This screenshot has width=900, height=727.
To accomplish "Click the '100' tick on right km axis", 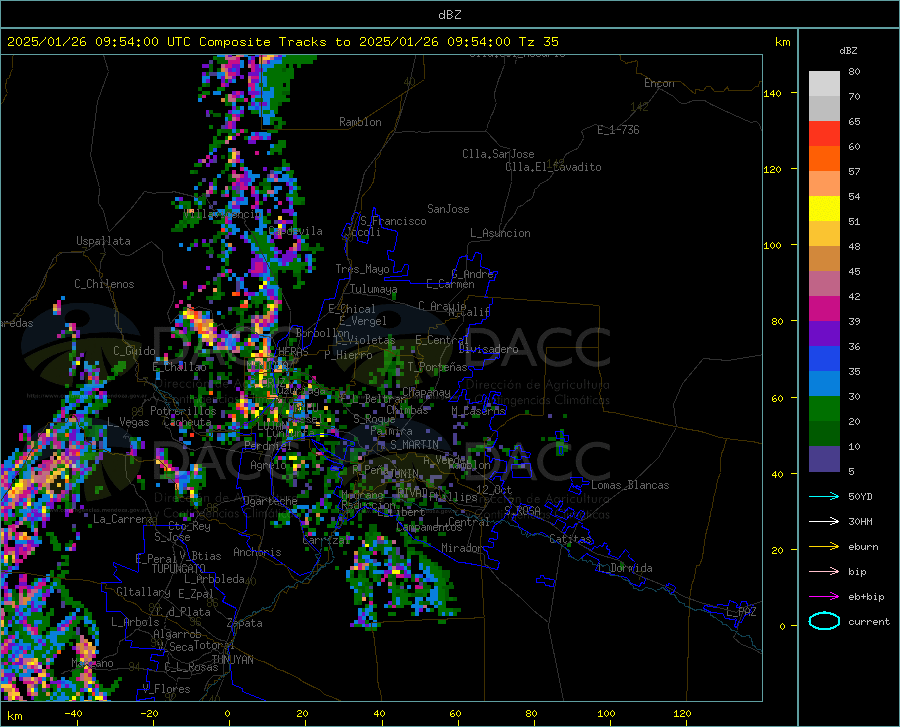I will pyautogui.click(x=773, y=245).
